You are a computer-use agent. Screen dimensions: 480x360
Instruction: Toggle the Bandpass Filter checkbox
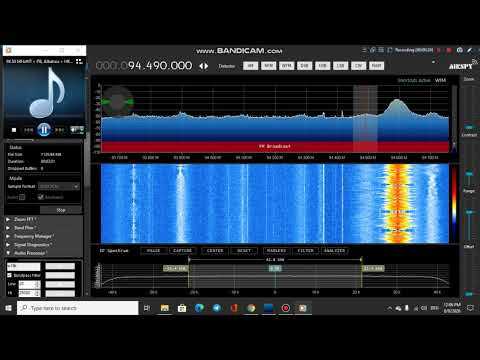coord(10,275)
